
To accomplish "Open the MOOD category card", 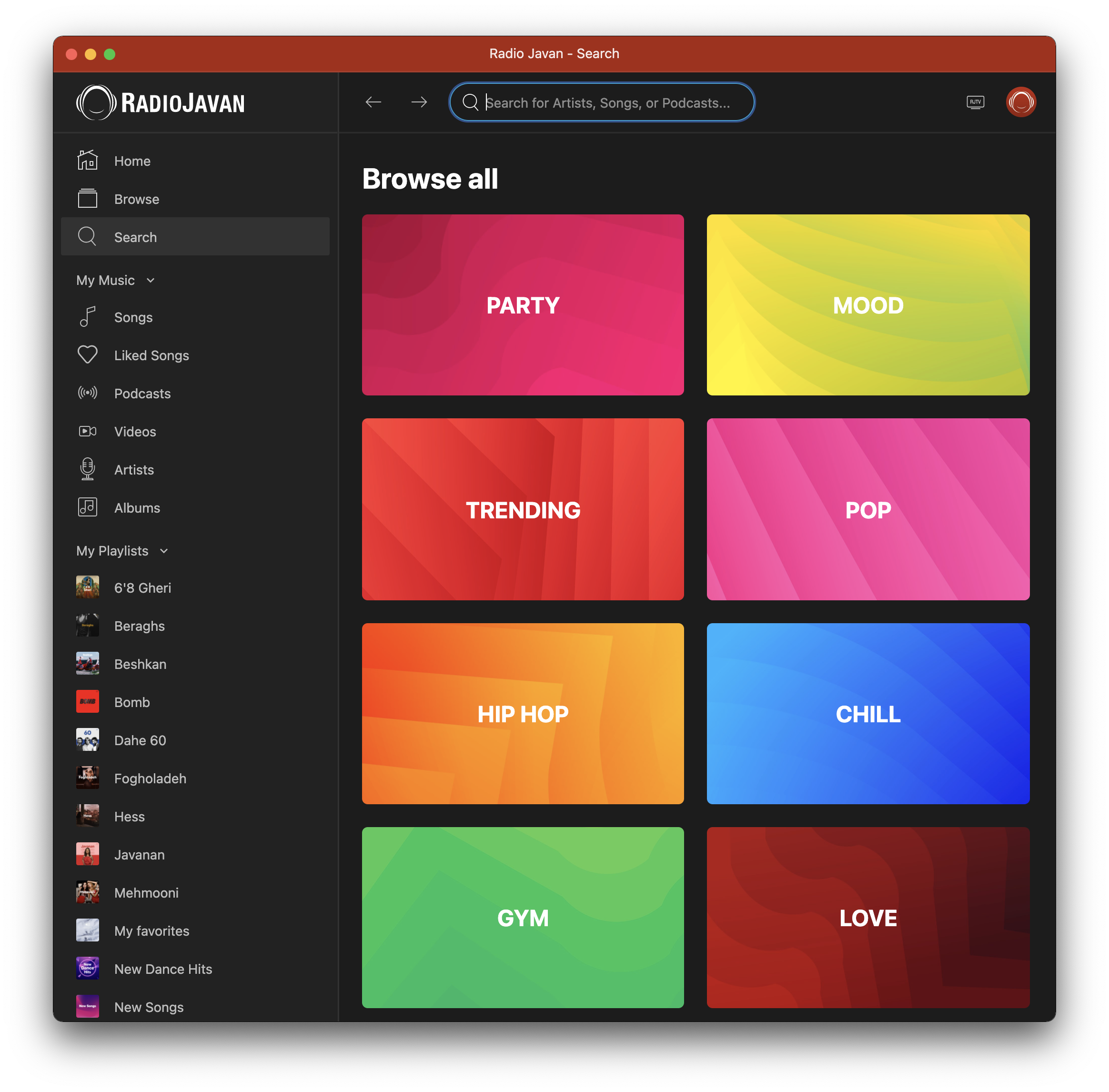I will click(x=868, y=305).
